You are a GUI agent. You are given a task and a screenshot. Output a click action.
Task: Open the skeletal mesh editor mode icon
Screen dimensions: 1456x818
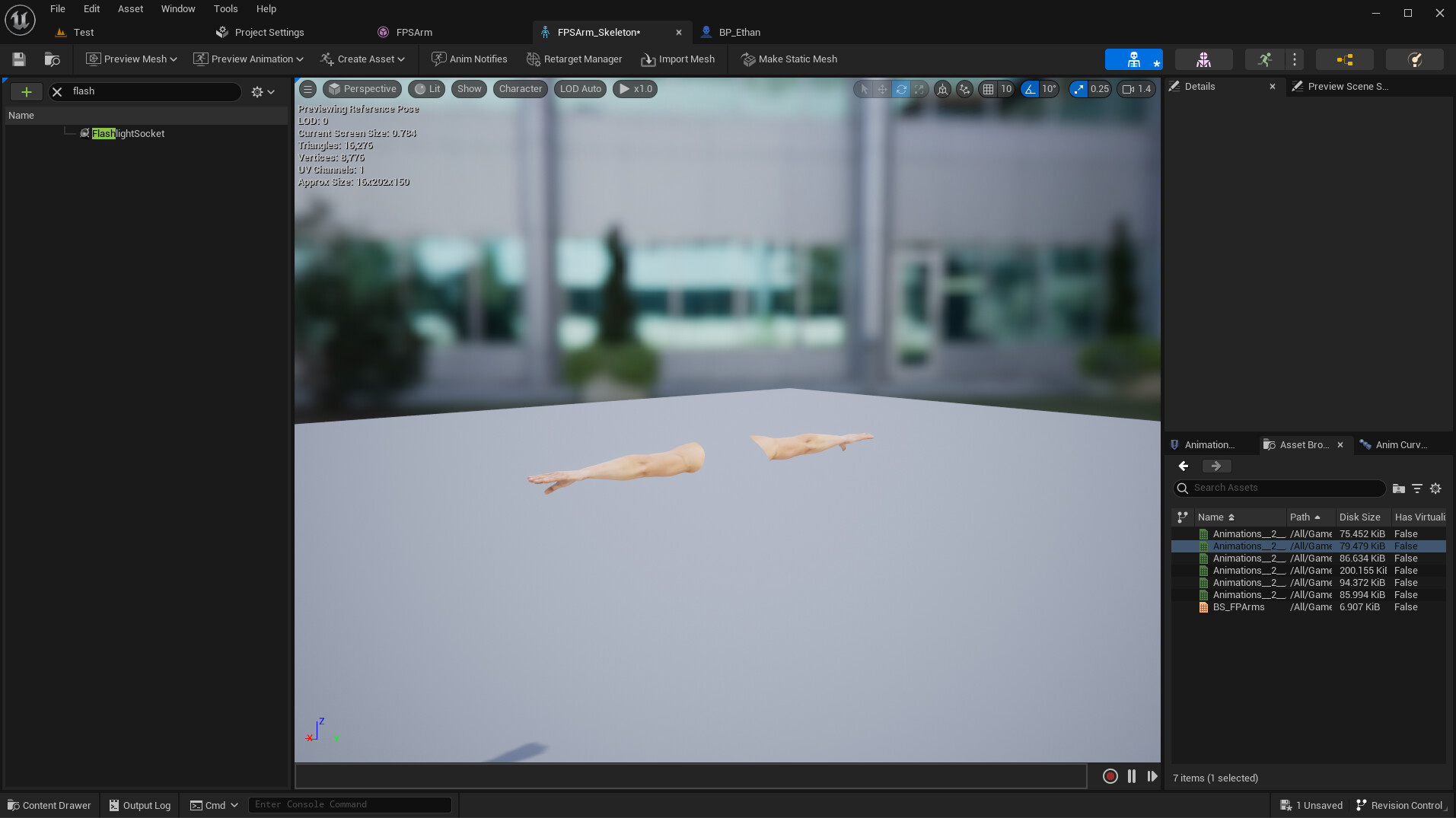point(1205,59)
